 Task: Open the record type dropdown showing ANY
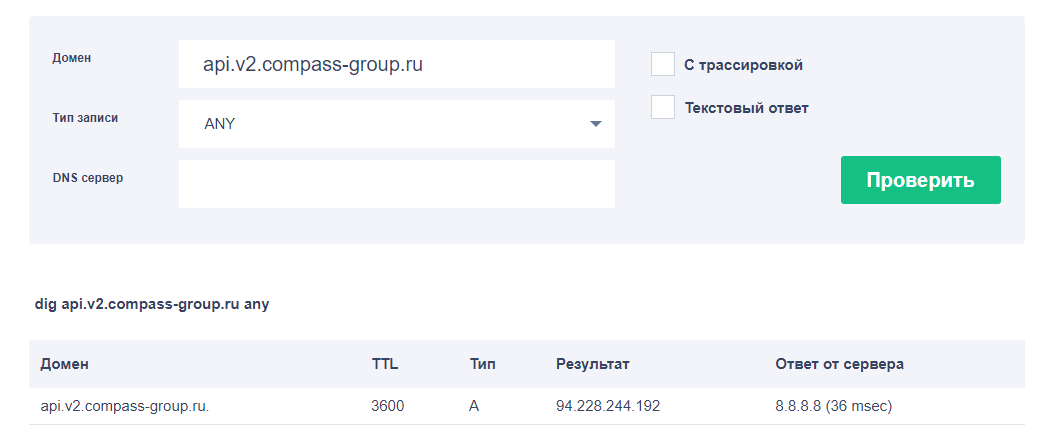click(x=396, y=124)
